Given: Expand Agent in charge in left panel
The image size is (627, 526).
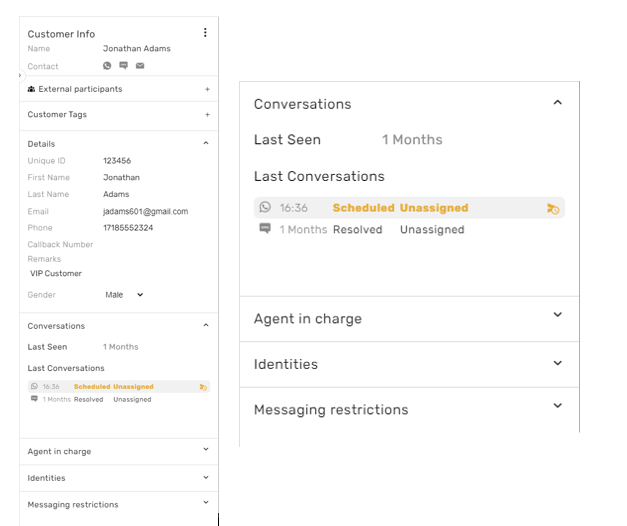Looking at the screenshot, I should [206, 449].
